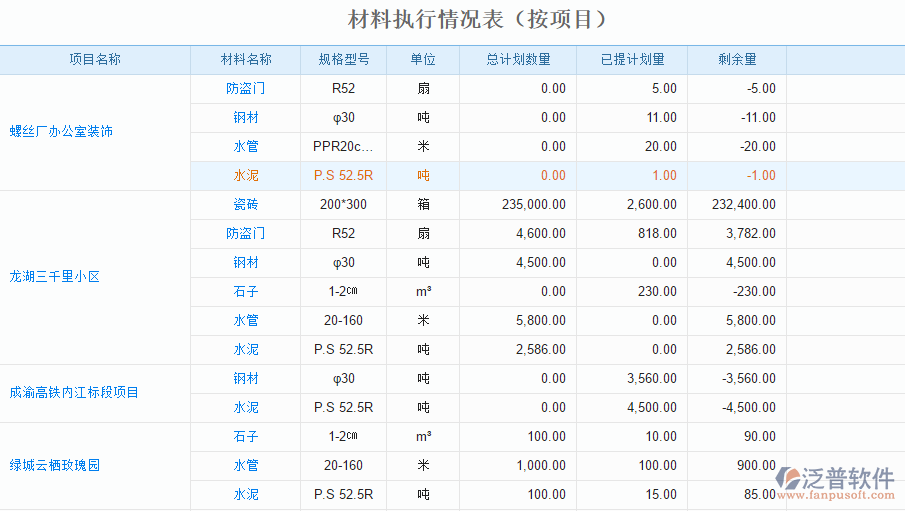Click 石子 material under 绿城云栖玫瑰园
The width and height of the screenshot is (905, 511).
click(245, 437)
